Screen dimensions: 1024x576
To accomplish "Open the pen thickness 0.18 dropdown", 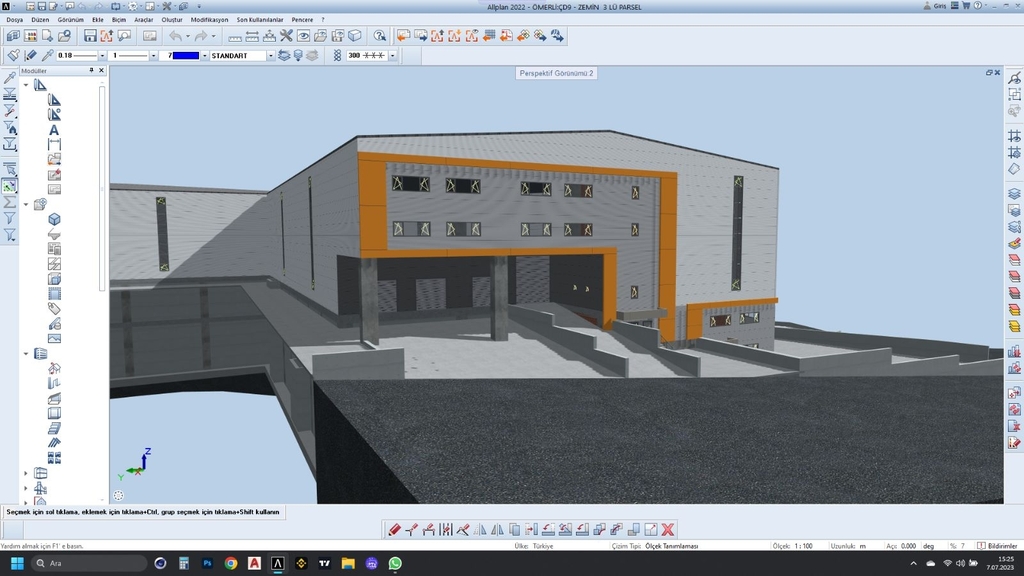I will [103, 55].
